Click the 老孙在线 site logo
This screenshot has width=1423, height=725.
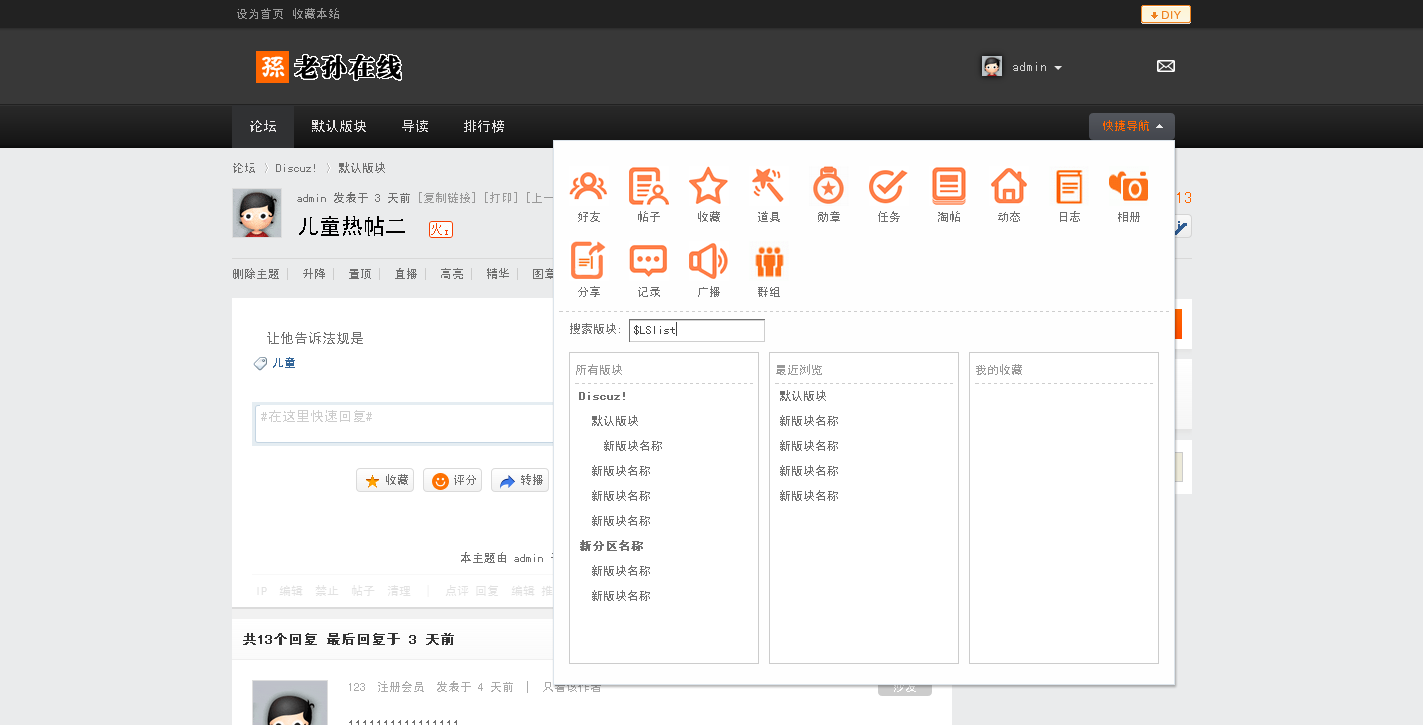coord(329,67)
